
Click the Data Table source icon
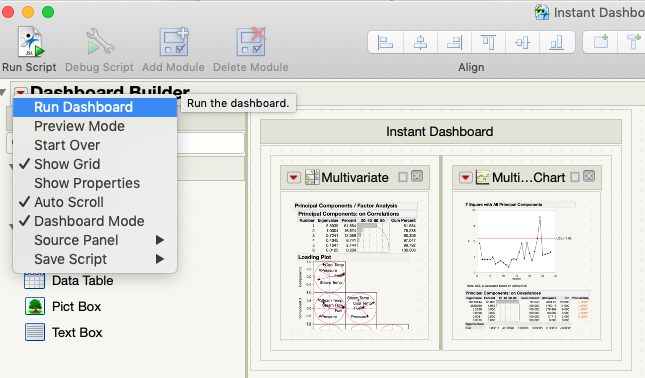[x=35, y=281]
